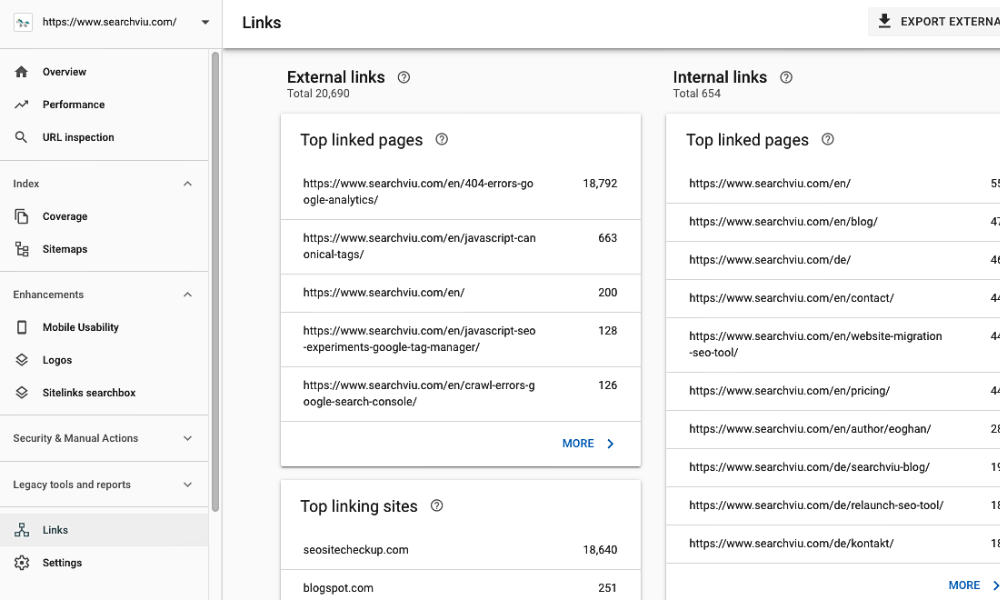Expand Security & Manual Actions section

coord(188,438)
